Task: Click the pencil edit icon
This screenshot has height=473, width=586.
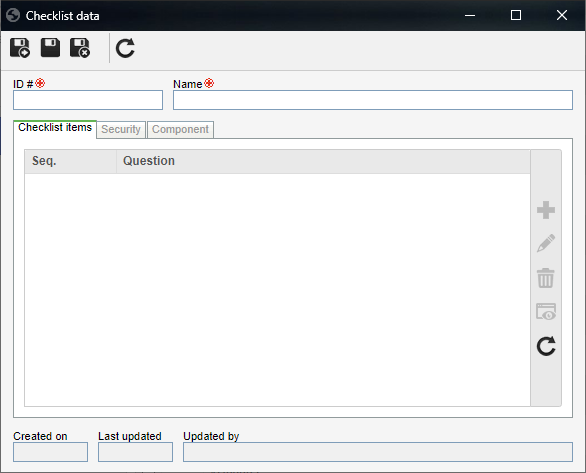Action: click(546, 244)
